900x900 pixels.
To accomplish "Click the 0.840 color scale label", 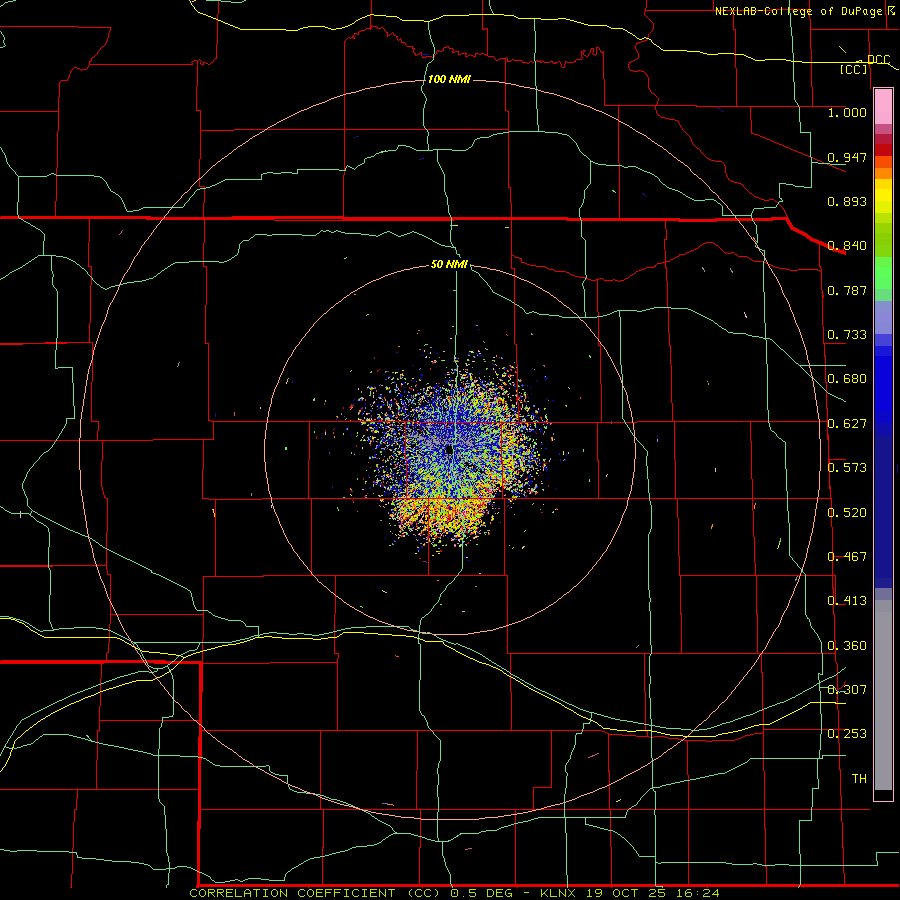I will tap(847, 246).
